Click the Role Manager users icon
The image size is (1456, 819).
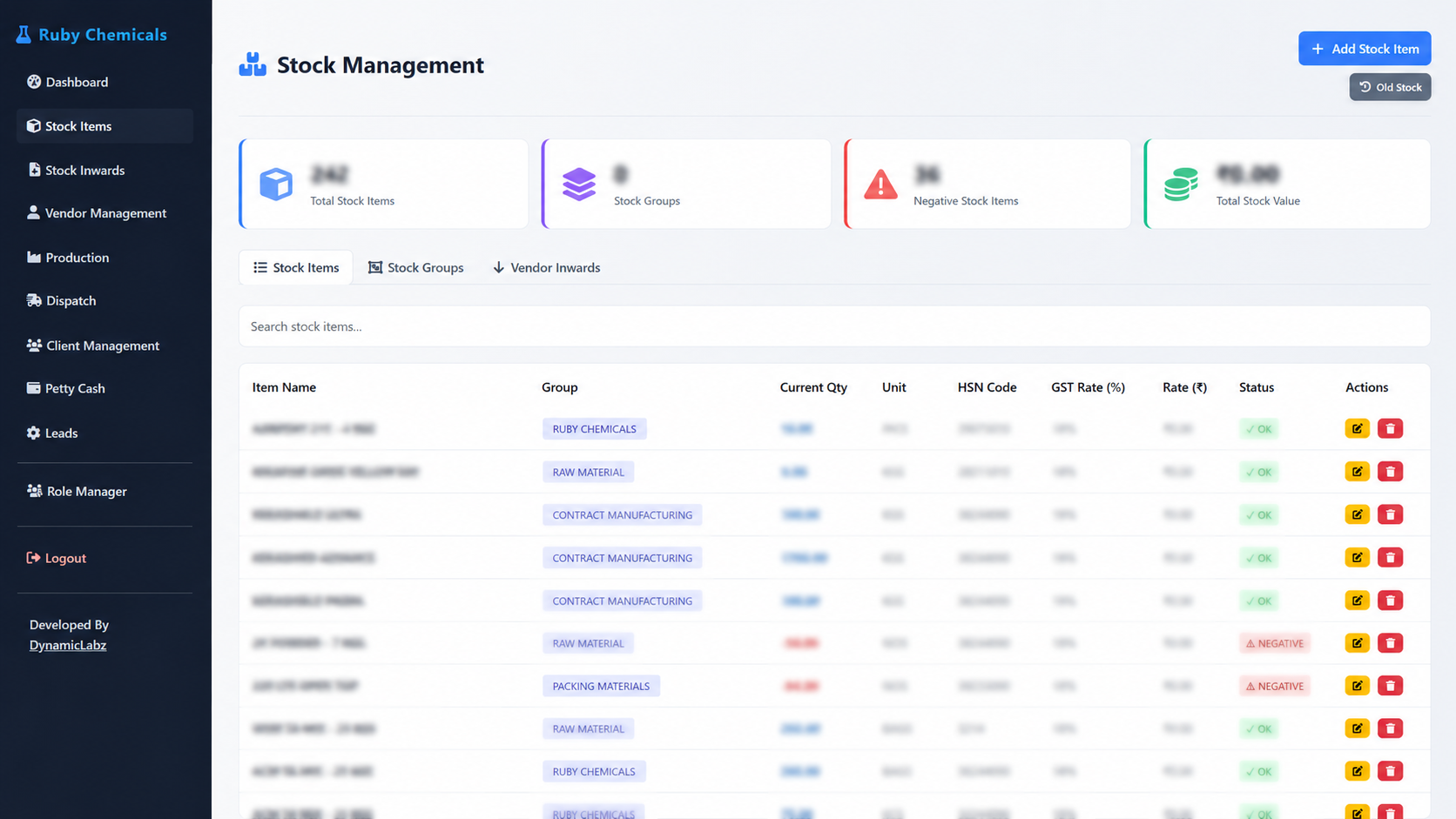tap(34, 491)
